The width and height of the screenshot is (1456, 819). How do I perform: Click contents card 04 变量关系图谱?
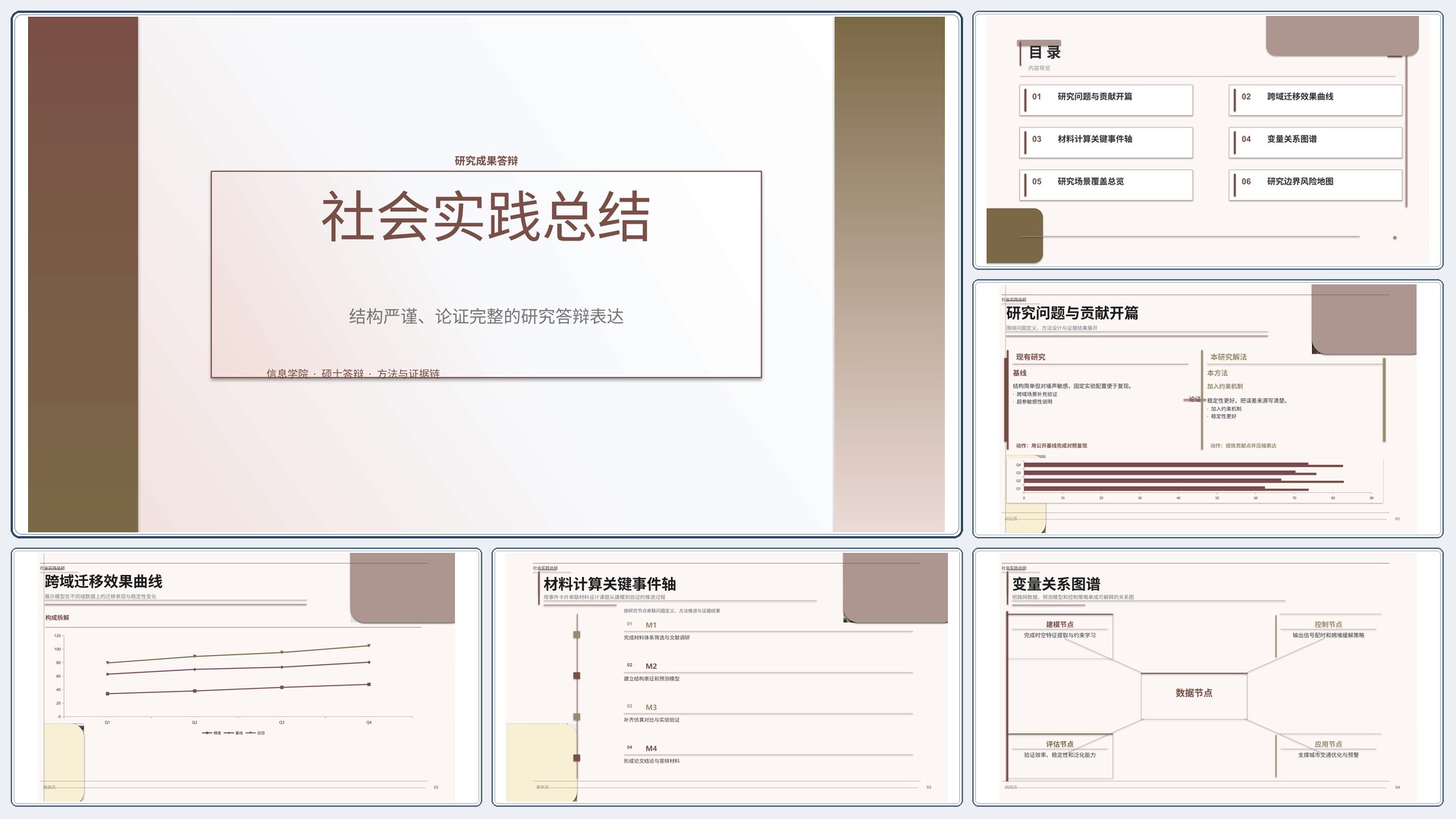[x=1315, y=143]
